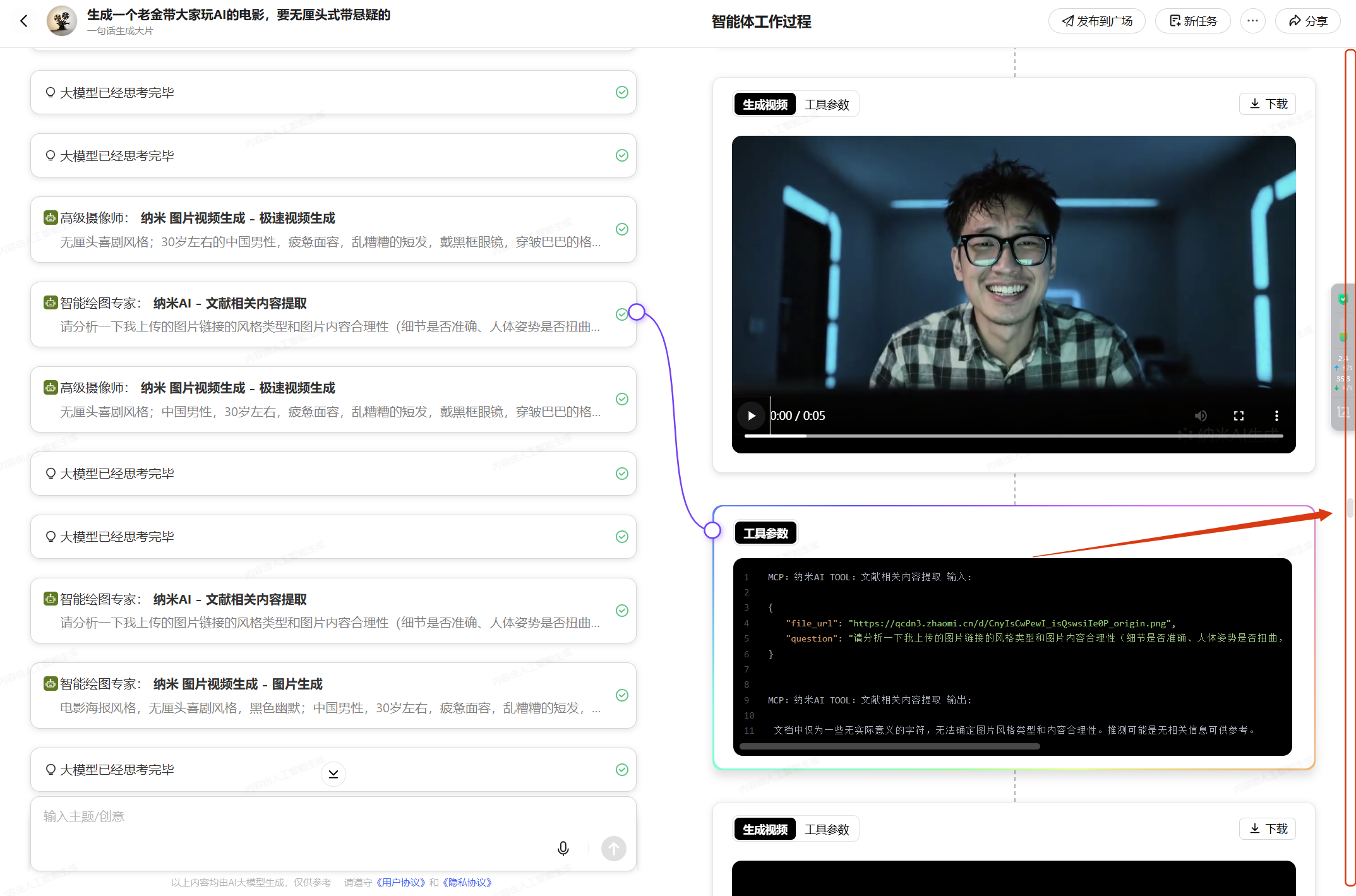
Task: Click the send arrow button
Action: click(x=613, y=848)
